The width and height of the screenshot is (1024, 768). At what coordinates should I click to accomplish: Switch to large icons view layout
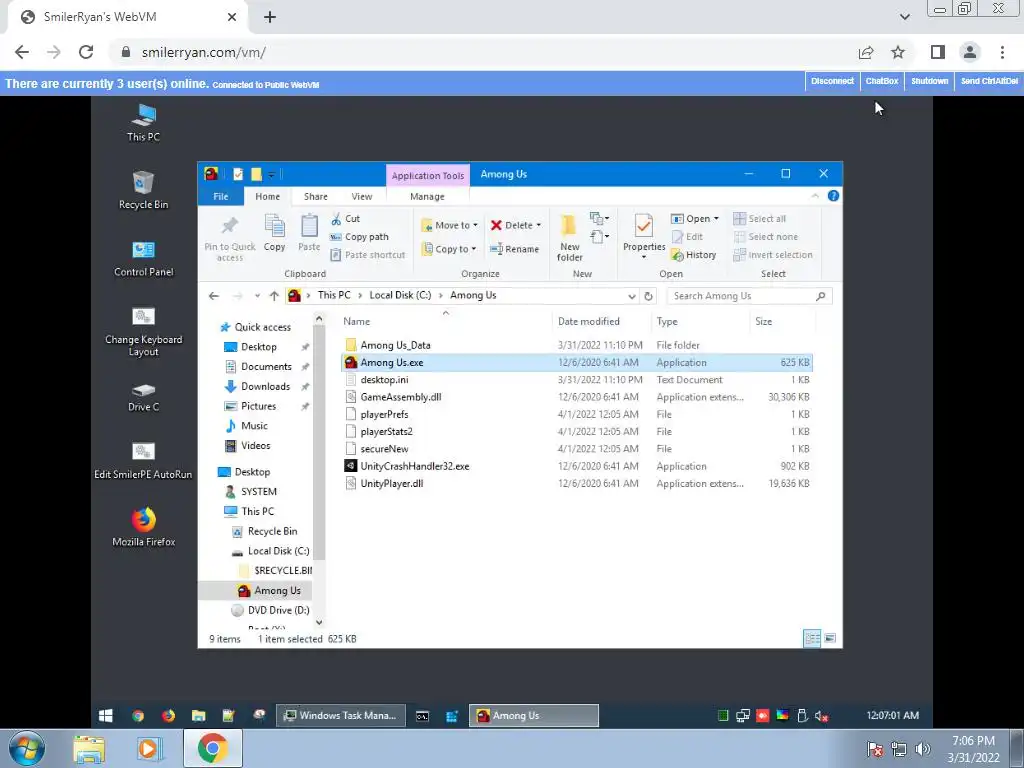pyautogui.click(x=830, y=638)
